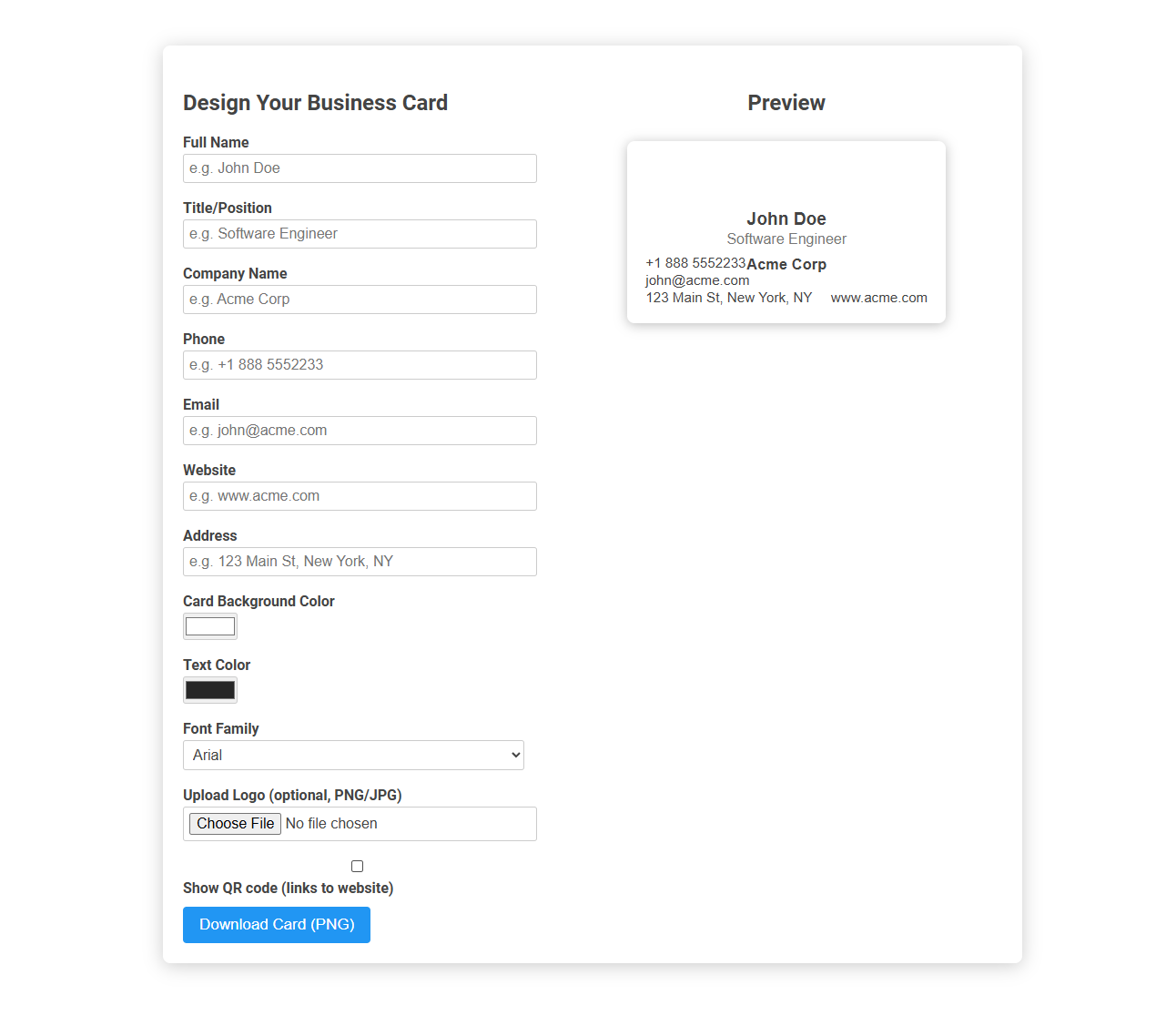Open the Text Color picker
This screenshot has width=1156, height=1036.
[x=209, y=689]
